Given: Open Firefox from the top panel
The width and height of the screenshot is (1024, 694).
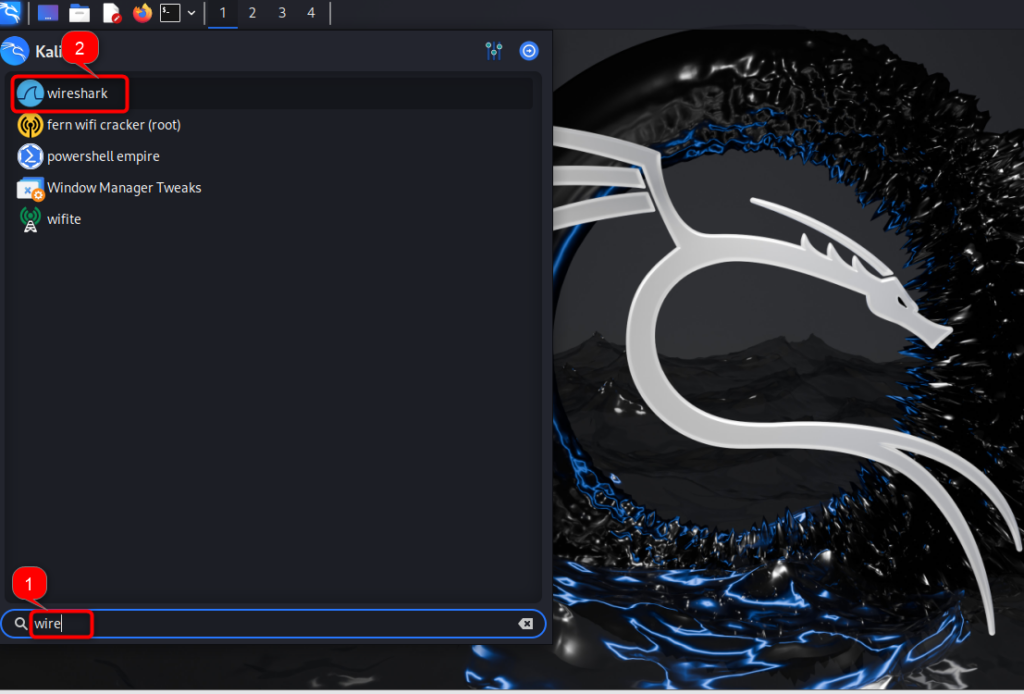Looking at the screenshot, I should pyautogui.click(x=141, y=13).
